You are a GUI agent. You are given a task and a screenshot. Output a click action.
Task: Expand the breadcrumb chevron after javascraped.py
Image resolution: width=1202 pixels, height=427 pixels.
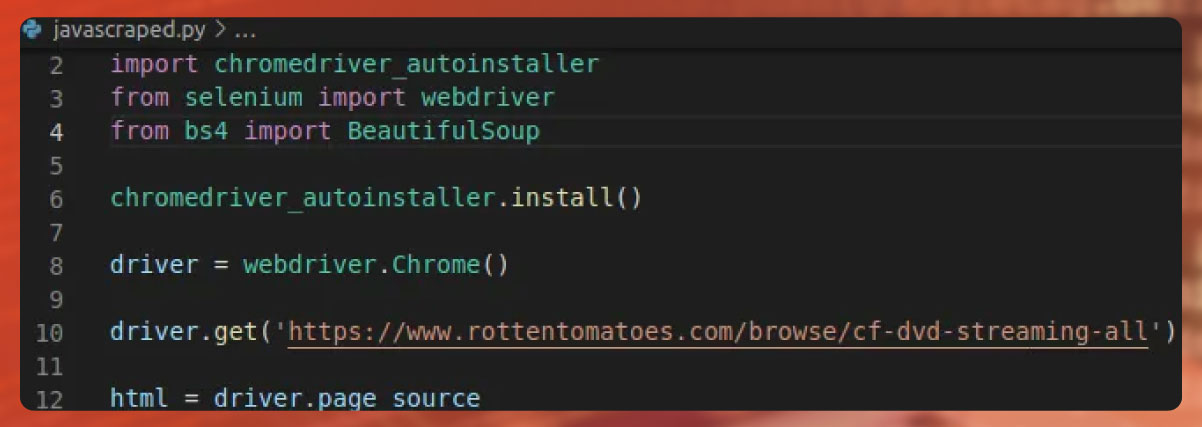[x=220, y=29]
